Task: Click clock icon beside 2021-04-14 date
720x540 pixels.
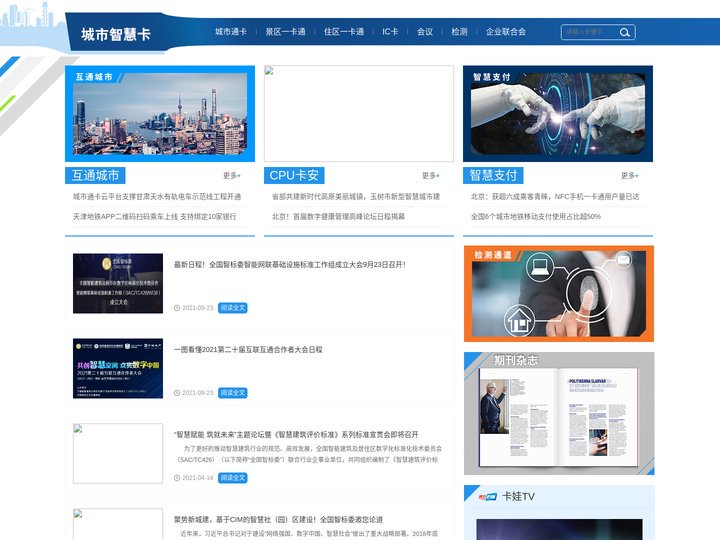Action: pos(177,478)
